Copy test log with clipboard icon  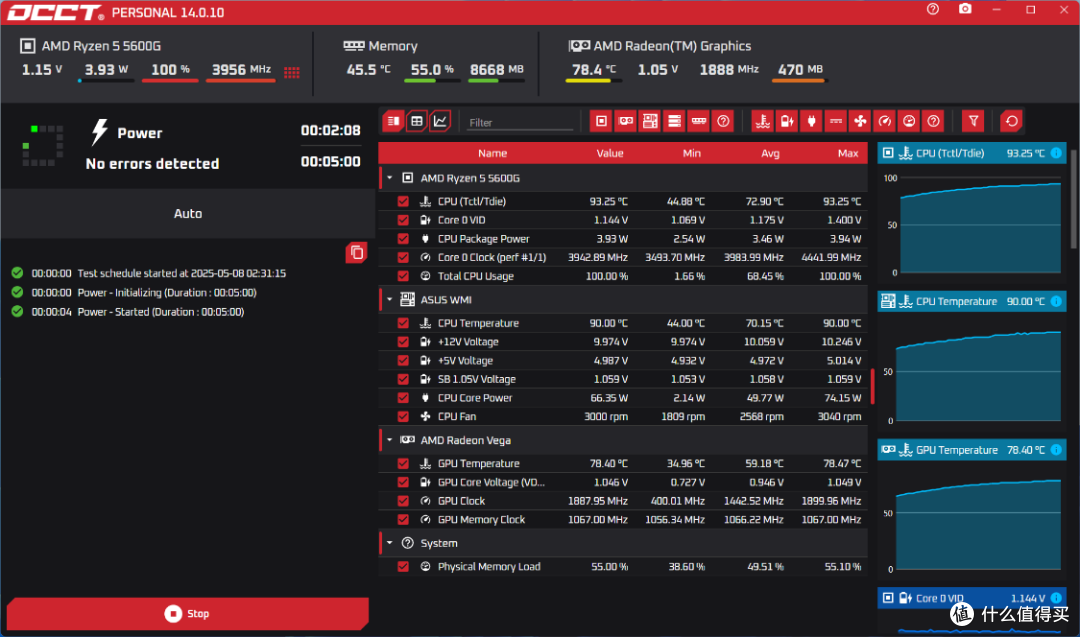pos(356,253)
